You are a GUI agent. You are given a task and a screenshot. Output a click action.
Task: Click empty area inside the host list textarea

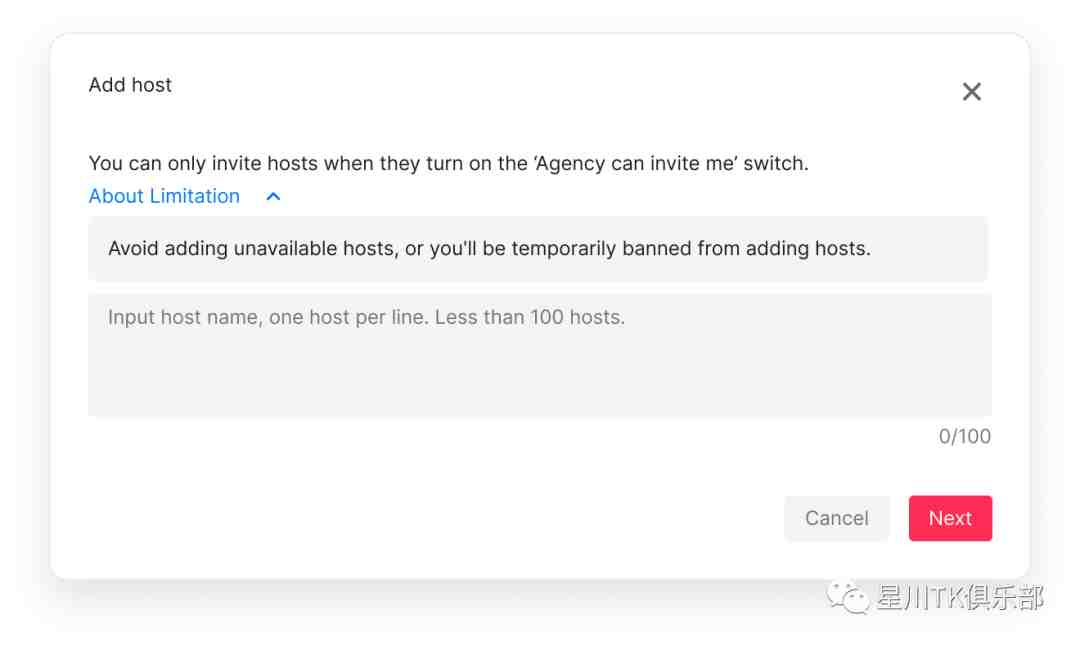[540, 375]
